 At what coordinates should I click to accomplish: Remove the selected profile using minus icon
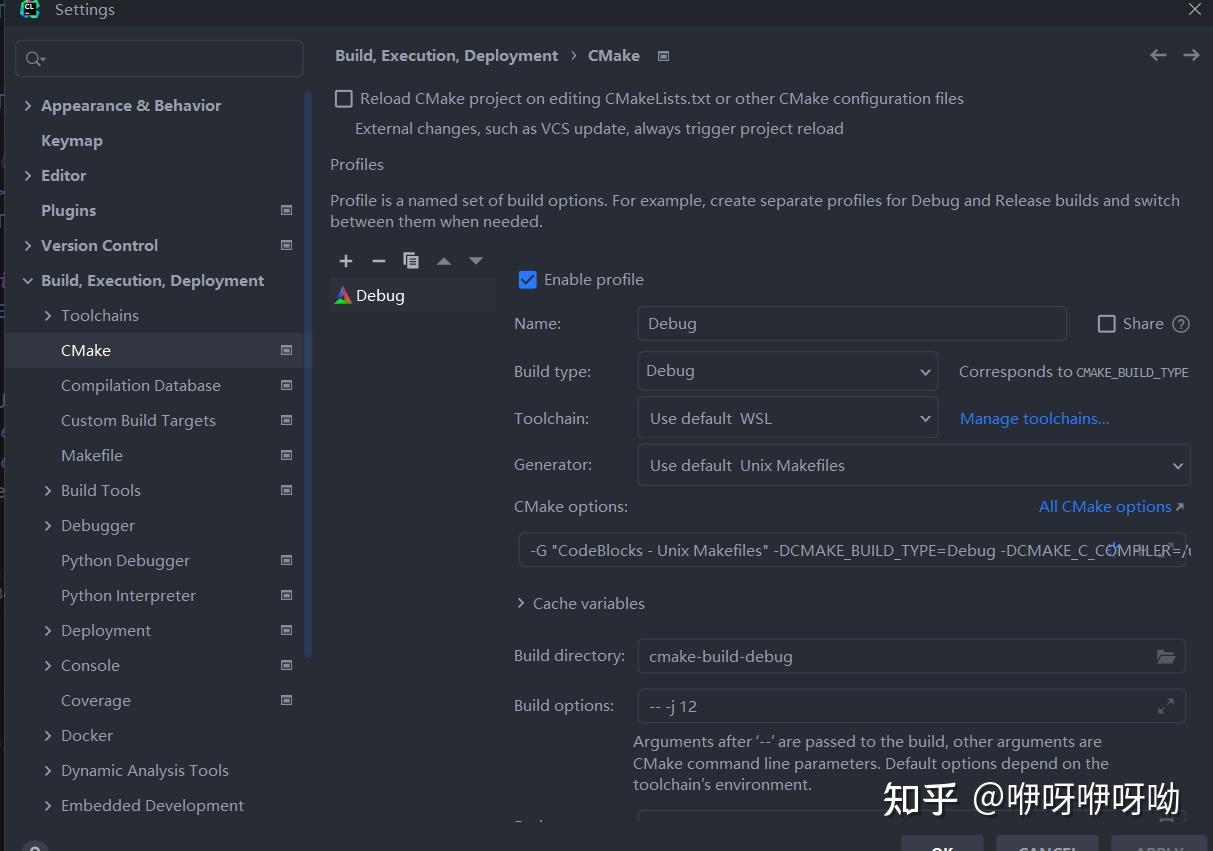pyautogui.click(x=378, y=260)
